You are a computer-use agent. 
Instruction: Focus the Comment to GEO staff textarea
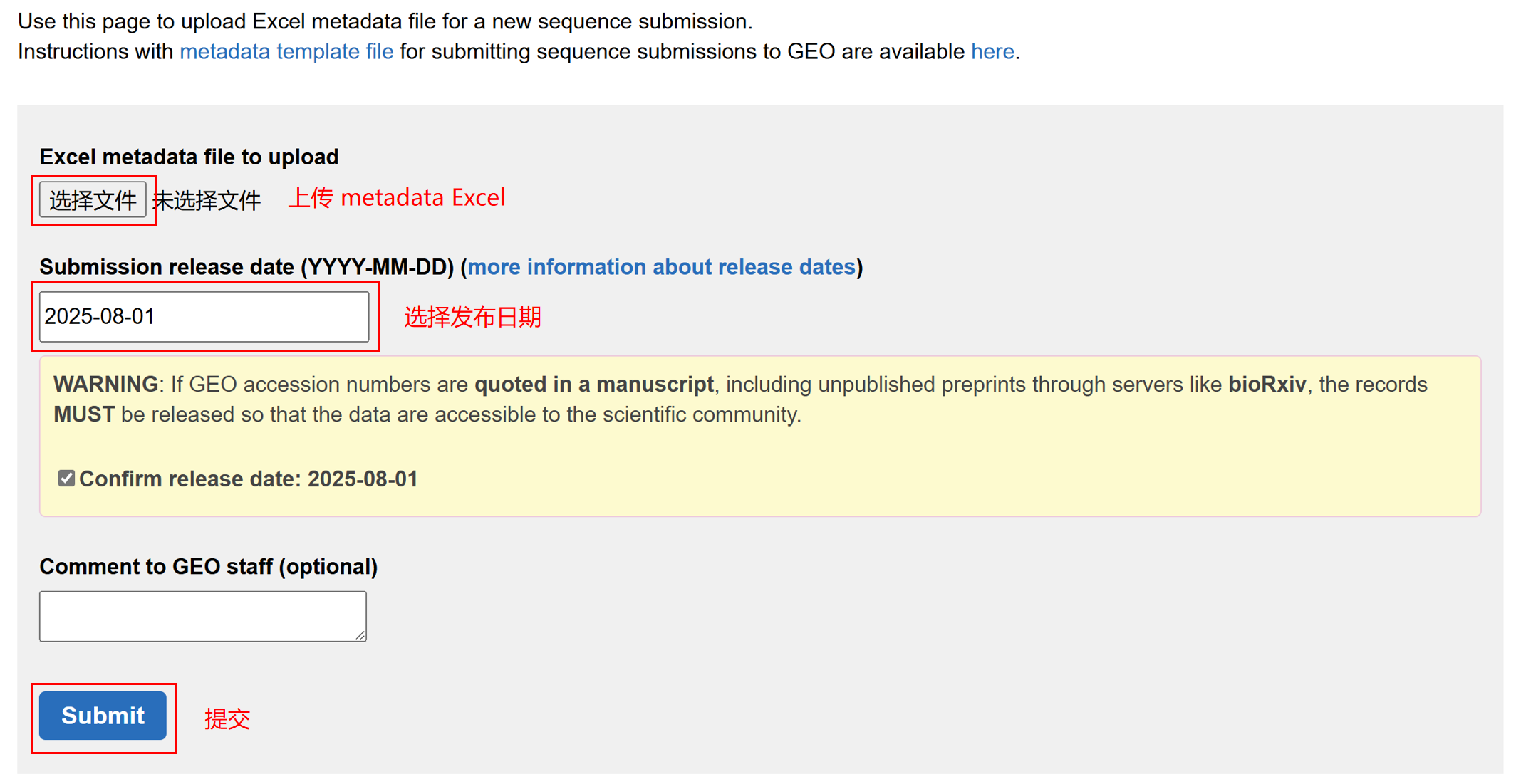click(202, 616)
